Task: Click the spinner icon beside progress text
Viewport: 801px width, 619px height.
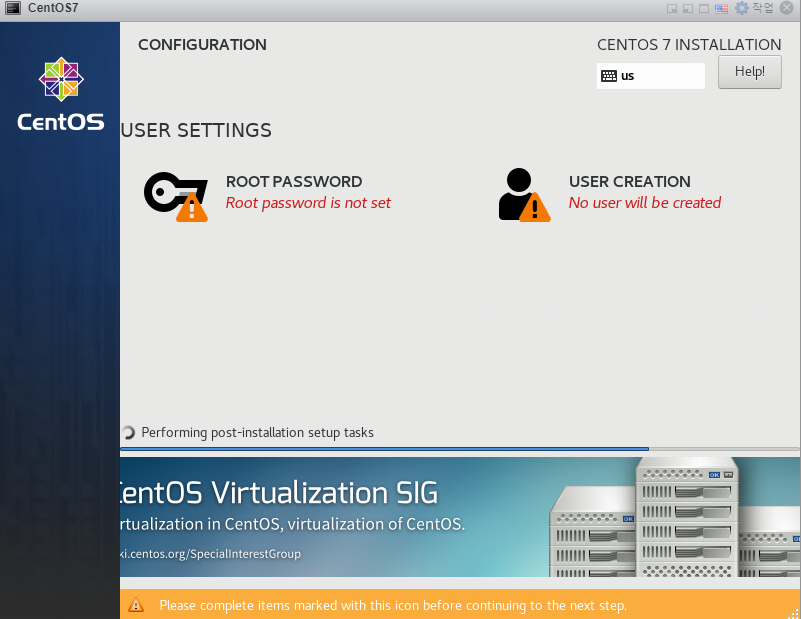Action: pyautogui.click(x=128, y=433)
